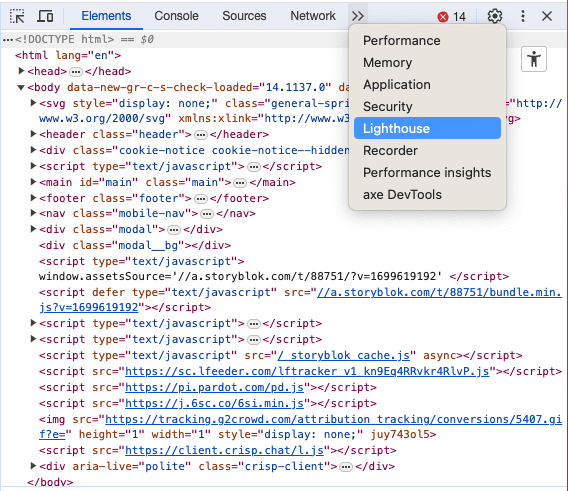The image size is (568, 491).
Task: Click the red error count badge
Action: coord(451,17)
